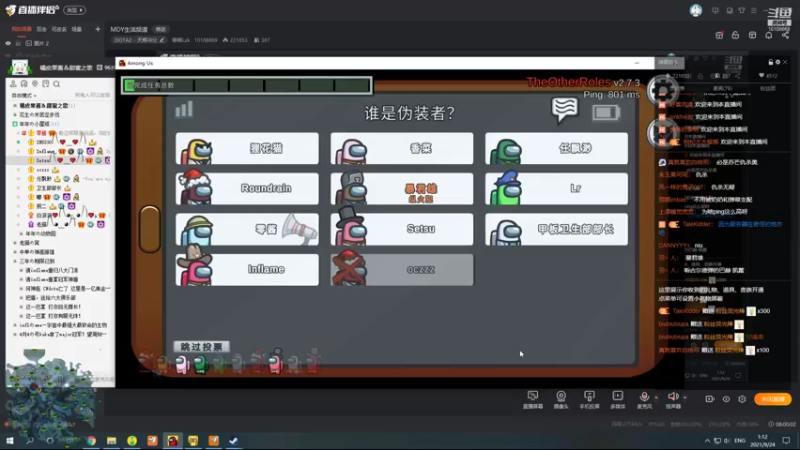800x450 pixels.
Task: Click the total tasks completed progress bar
Action: (247, 85)
